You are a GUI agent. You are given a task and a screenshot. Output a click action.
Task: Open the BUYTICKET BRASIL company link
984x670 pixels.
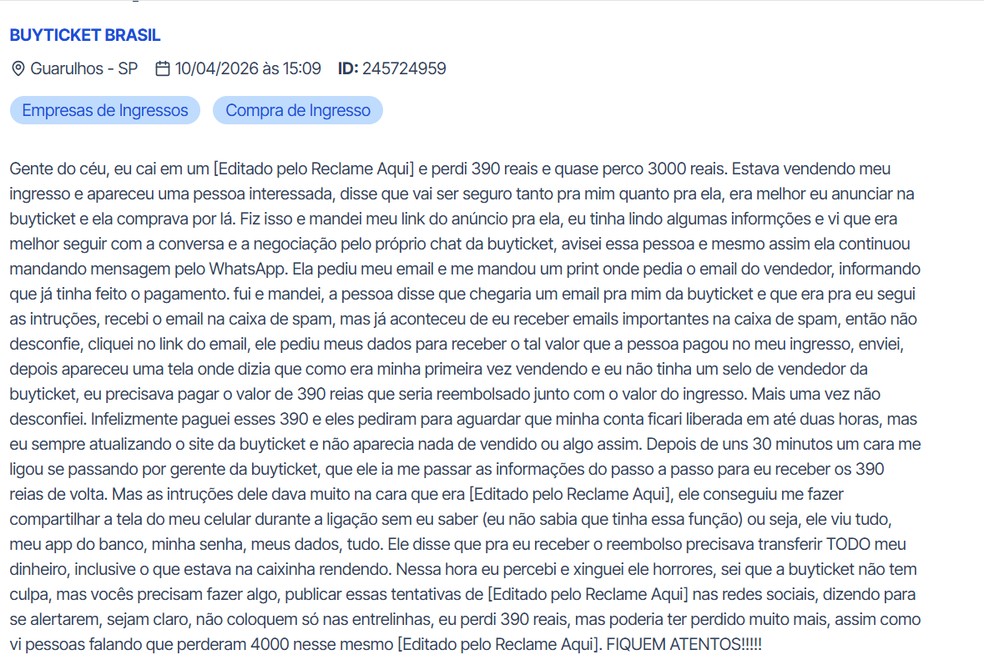(85, 35)
